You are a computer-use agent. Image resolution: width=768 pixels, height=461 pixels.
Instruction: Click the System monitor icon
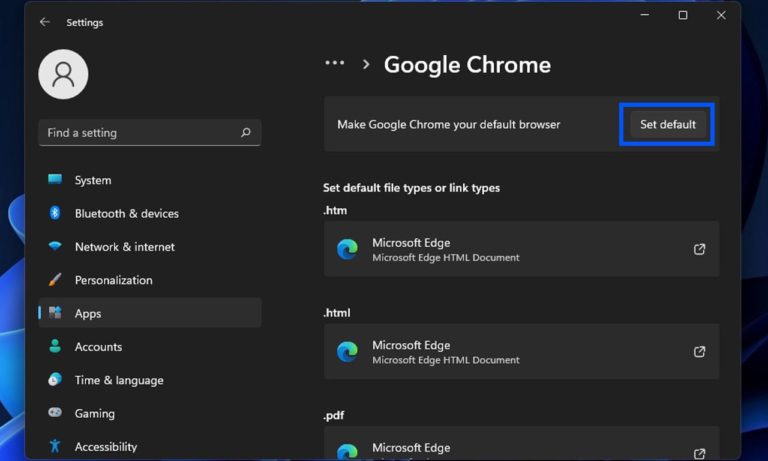point(55,179)
